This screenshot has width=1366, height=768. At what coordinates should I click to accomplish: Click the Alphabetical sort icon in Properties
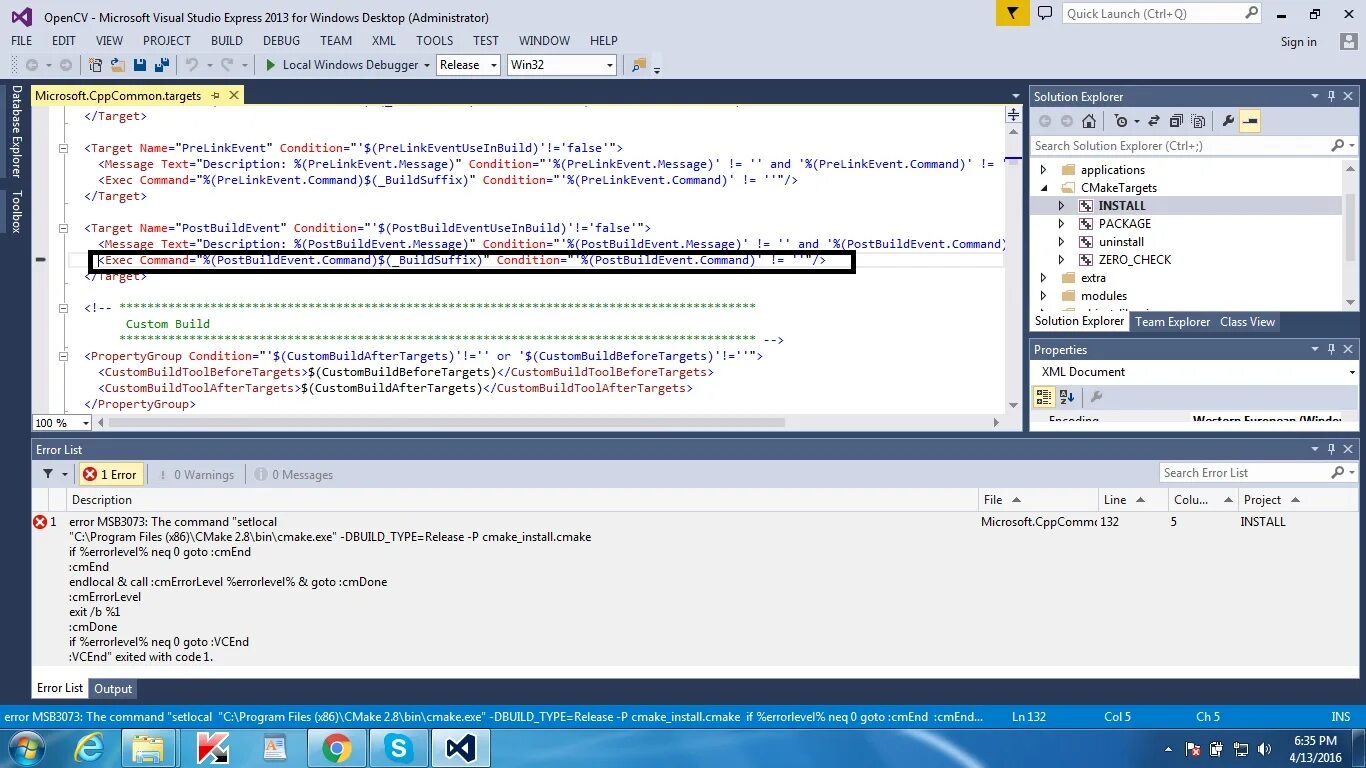click(1066, 397)
